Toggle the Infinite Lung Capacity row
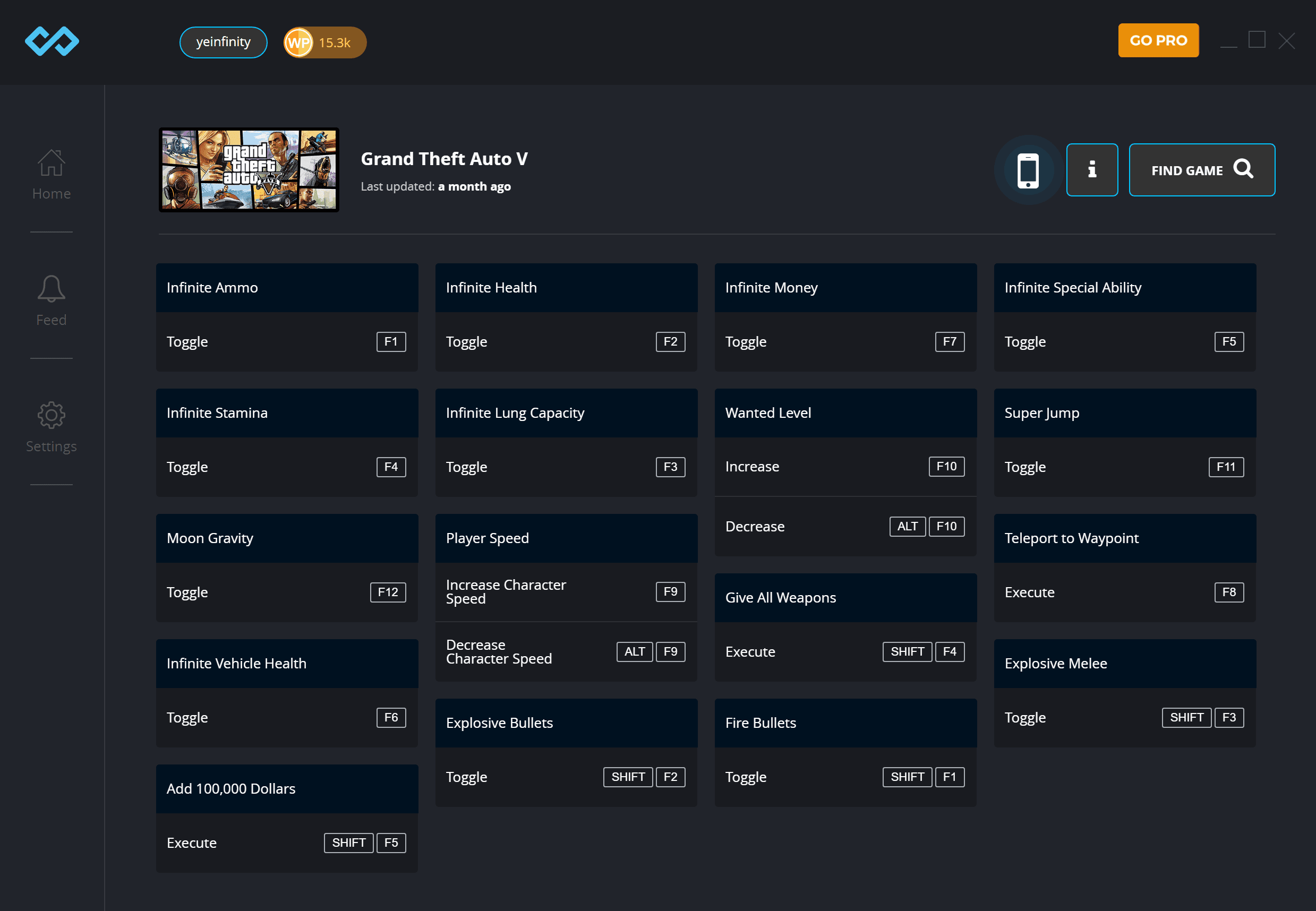The height and width of the screenshot is (911, 1316). coord(566,467)
